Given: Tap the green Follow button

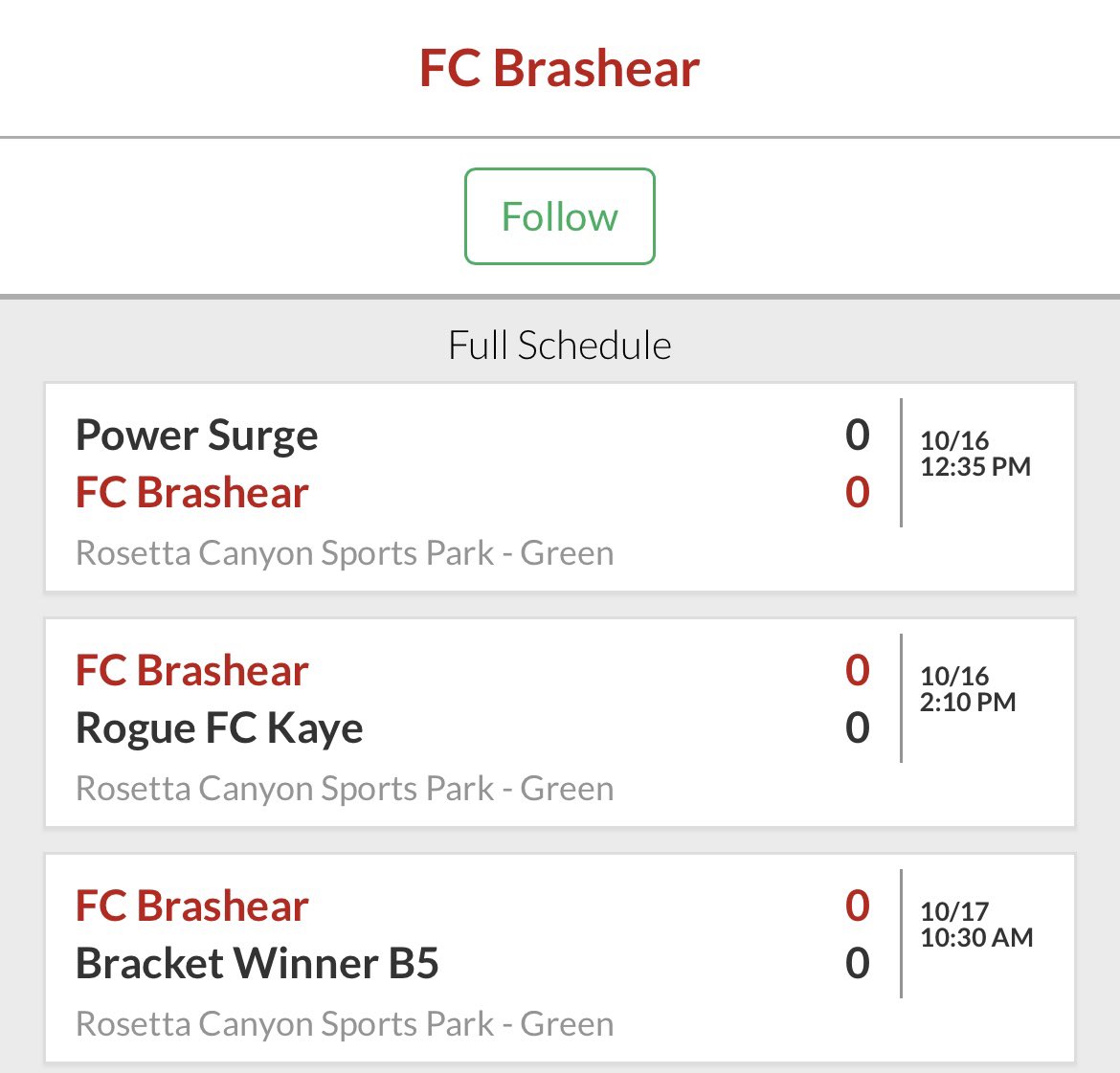Looking at the screenshot, I should click(559, 216).
